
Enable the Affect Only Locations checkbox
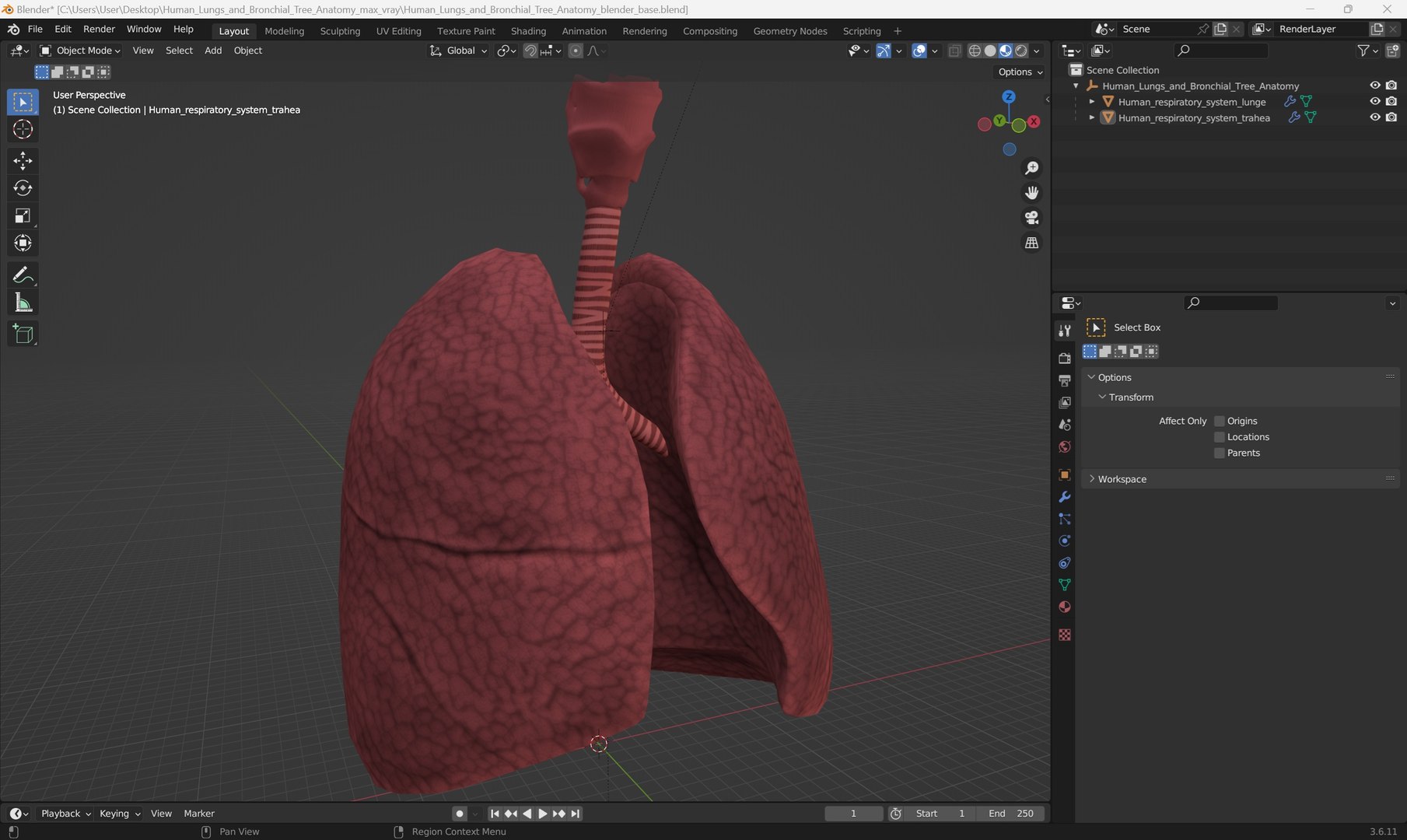tap(1219, 437)
